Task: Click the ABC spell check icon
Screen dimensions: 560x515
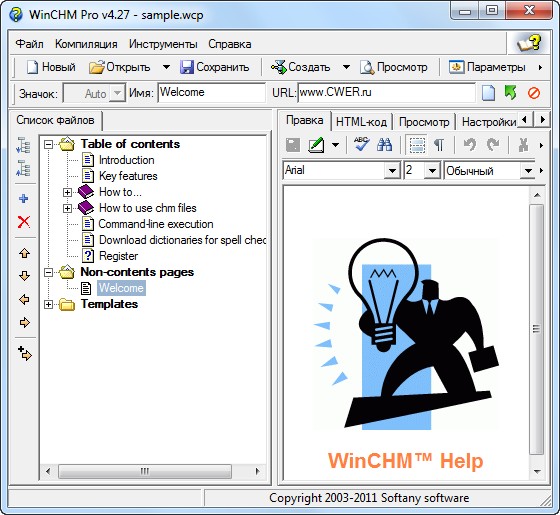Action: 361,145
